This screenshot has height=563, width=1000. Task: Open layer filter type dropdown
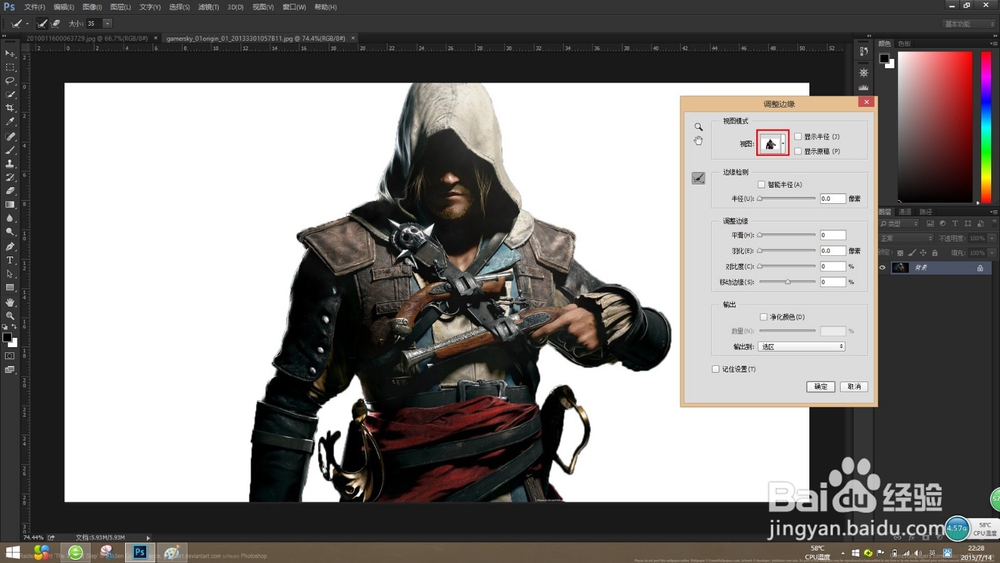(x=900, y=224)
